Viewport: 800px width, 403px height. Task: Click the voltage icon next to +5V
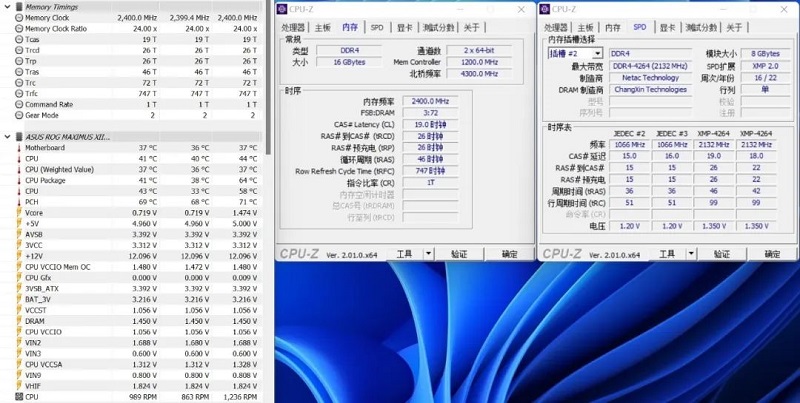(19, 223)
